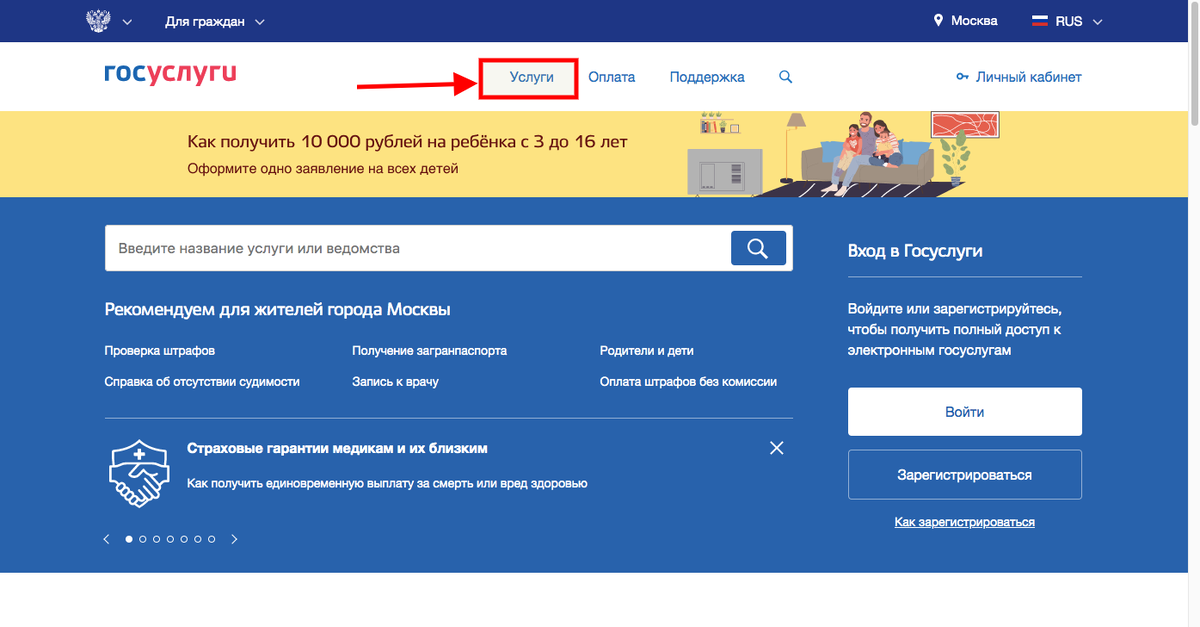
Task: Click the Russian flag language icon
Action: pyautogui.click(x=1040, y=19)
